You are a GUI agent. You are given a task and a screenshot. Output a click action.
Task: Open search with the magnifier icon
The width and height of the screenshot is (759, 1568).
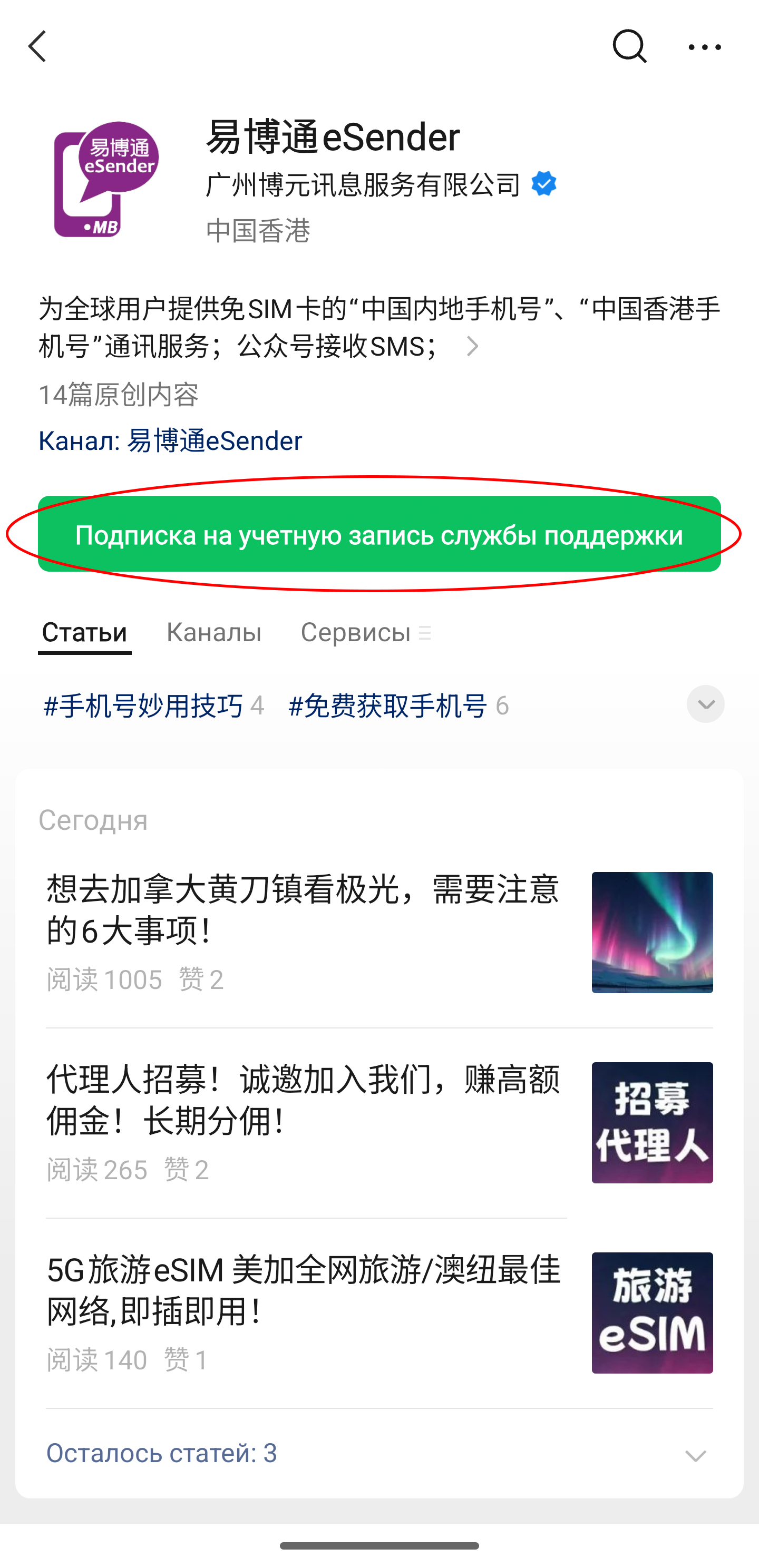[629, 46]
